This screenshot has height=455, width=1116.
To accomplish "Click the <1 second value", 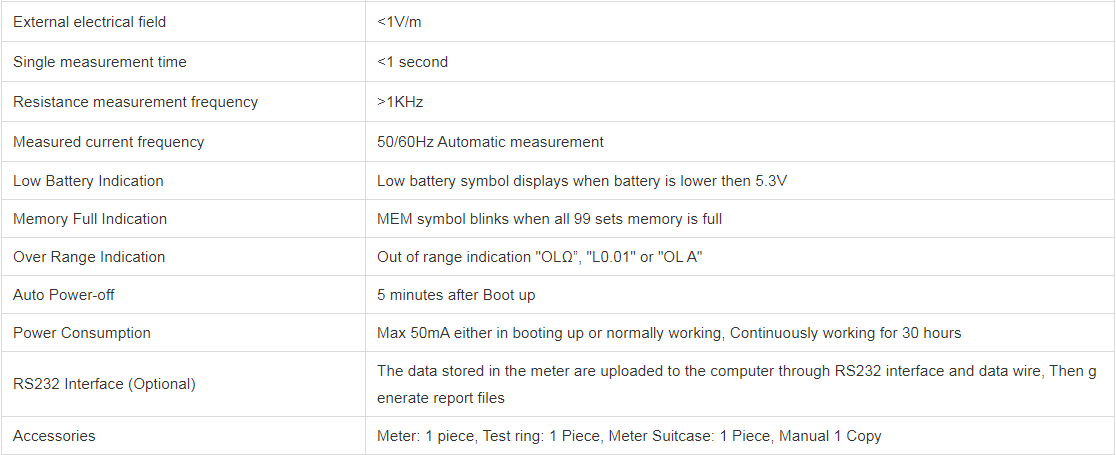I will point(412,62).
